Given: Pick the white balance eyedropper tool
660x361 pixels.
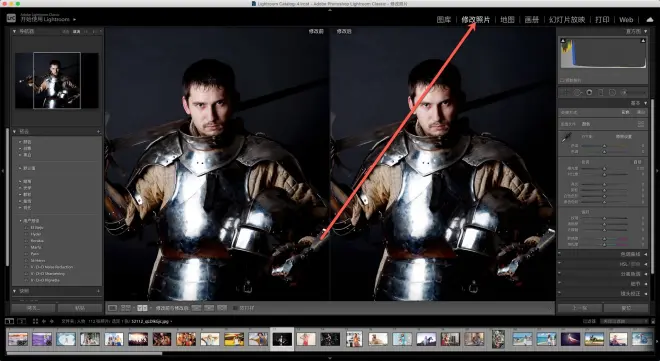Looking at the screenshot, I should (567, 136).
